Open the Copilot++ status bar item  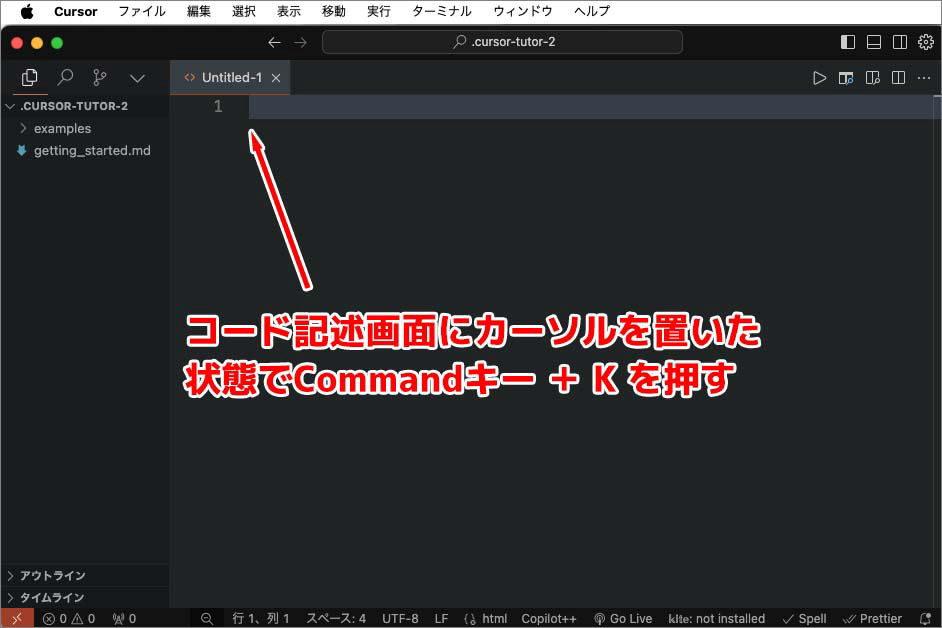click(548, 618)
